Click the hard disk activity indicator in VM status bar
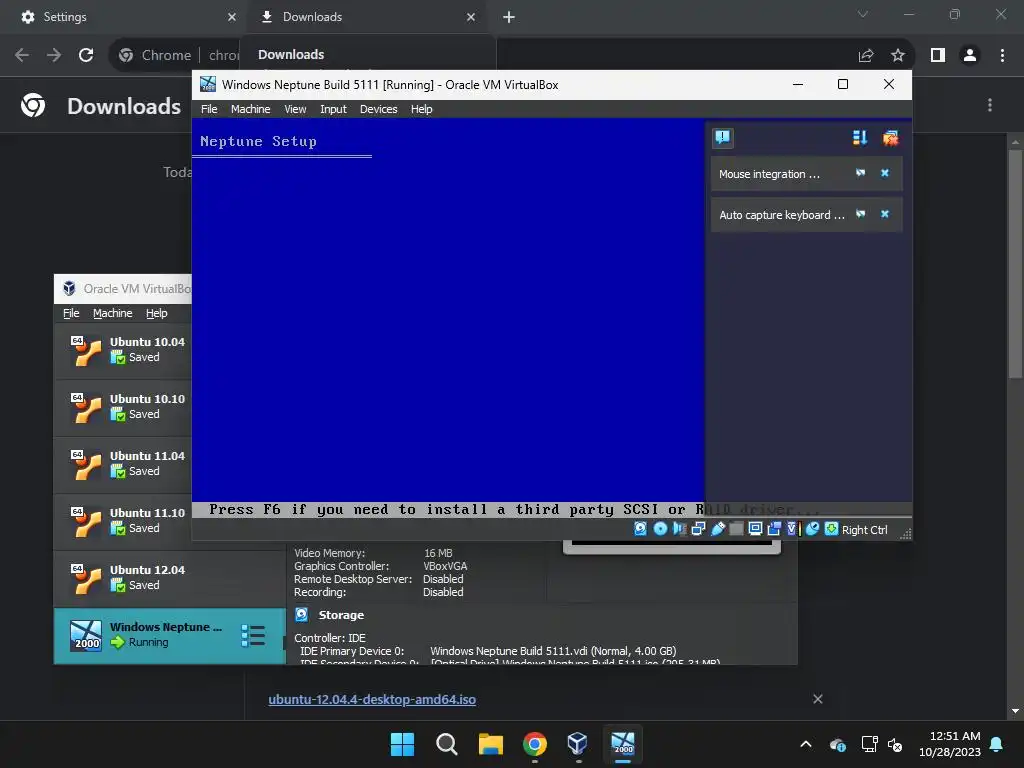The image size is (1024, 768). [x=641, y=529]
